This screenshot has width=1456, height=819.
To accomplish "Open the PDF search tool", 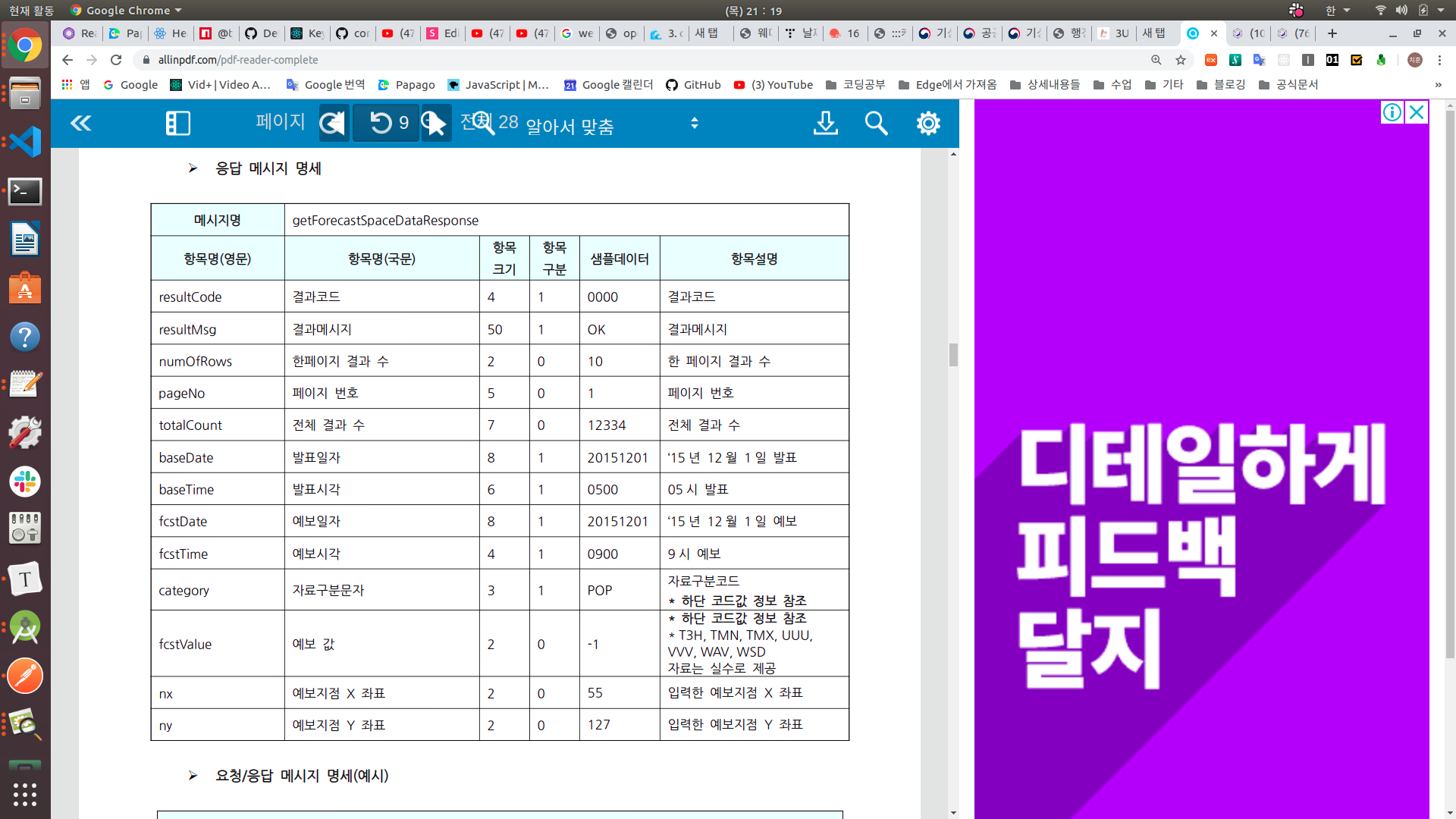I will pos(876,123).
